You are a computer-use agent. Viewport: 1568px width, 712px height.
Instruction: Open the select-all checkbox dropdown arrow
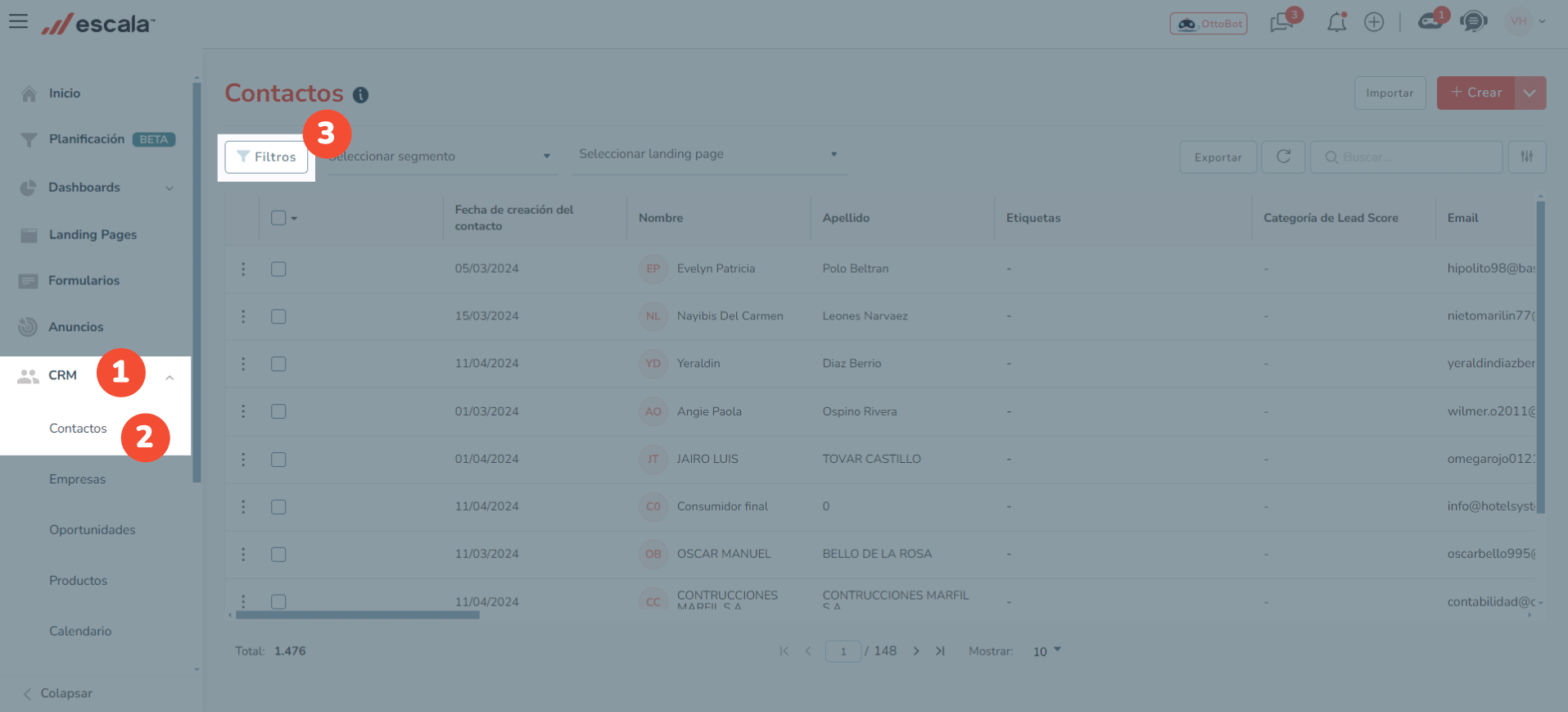(294, 219)
